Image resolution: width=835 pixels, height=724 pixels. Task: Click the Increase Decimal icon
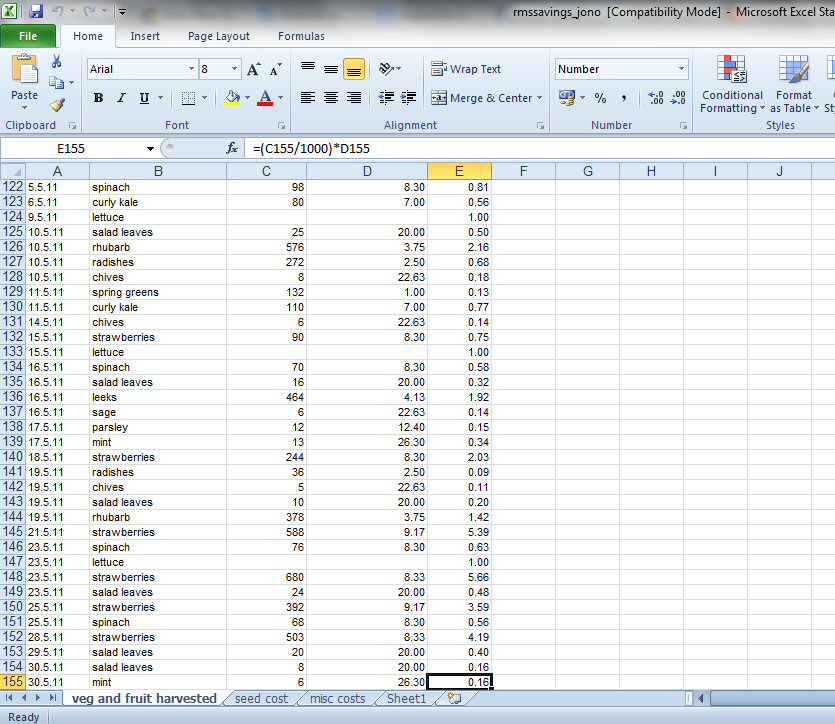point(656,98)
